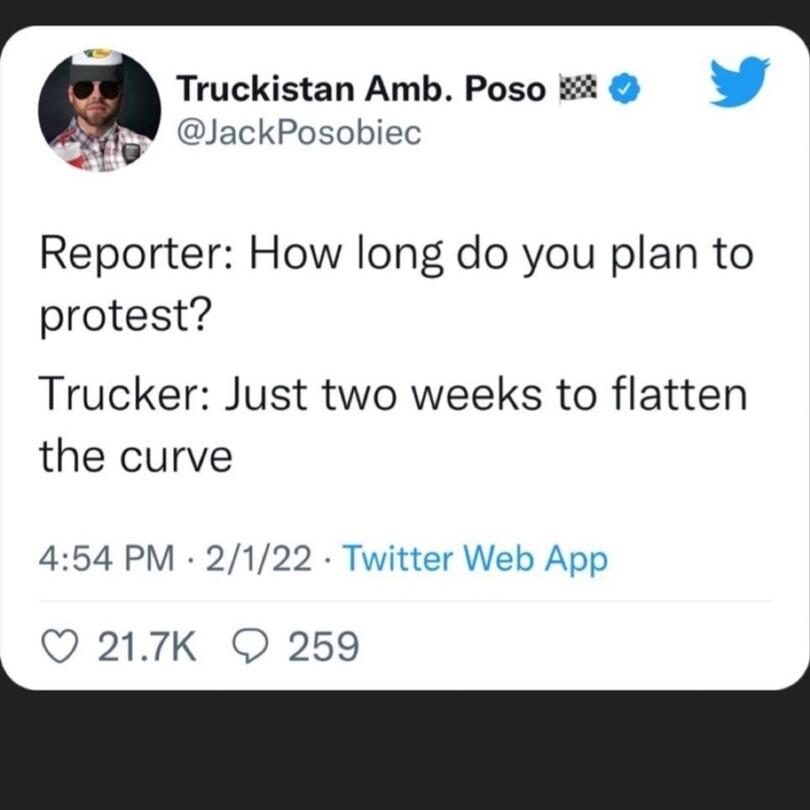
Task: Click the black area below the tweet card
Action: click(405, 750)
